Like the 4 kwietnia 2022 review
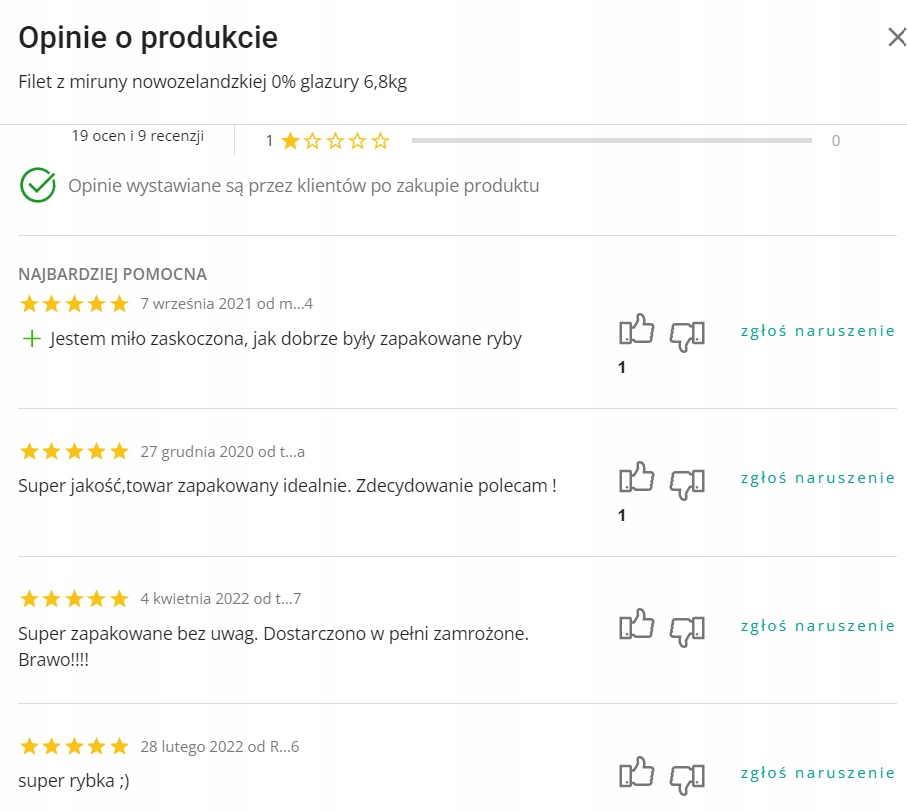 tap(637, 626)
